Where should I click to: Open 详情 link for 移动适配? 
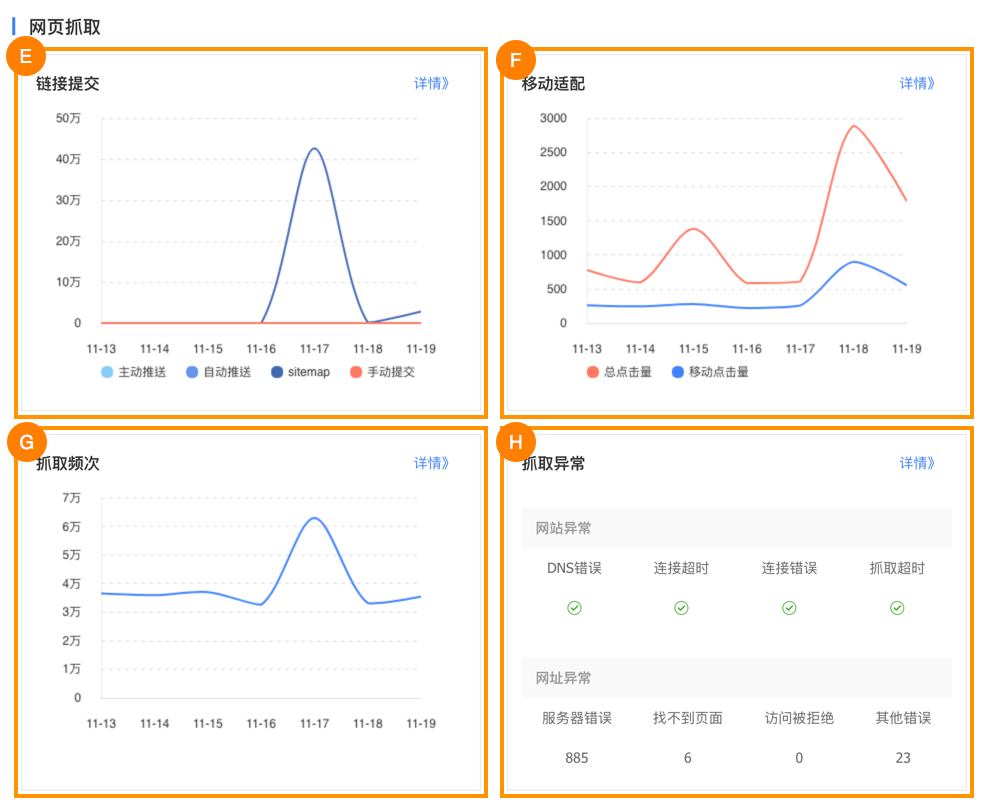coord(917,84)
